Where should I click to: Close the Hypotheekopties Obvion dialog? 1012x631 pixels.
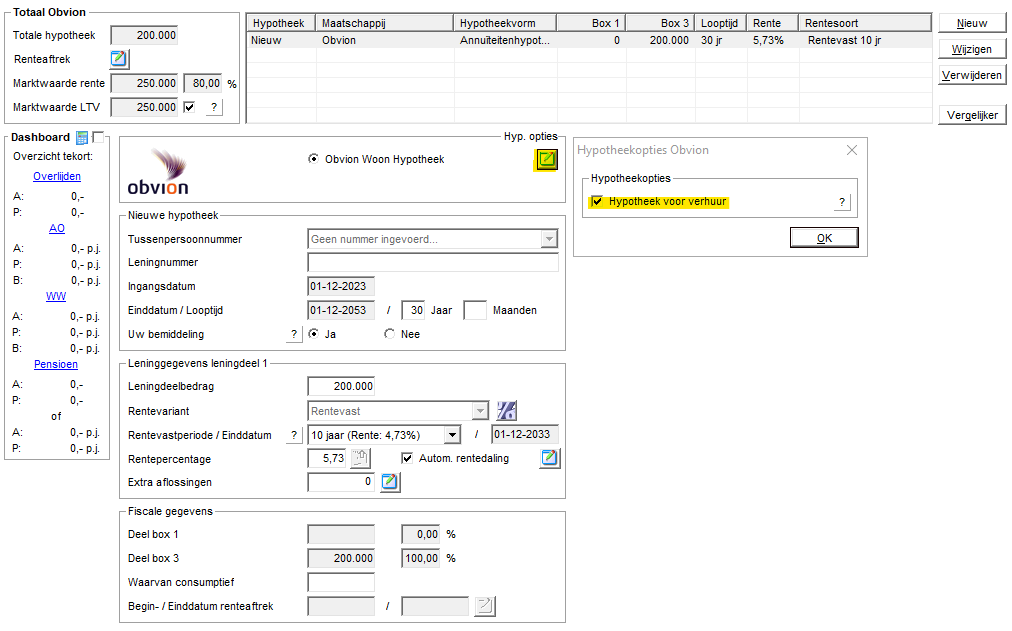[852, 150]
